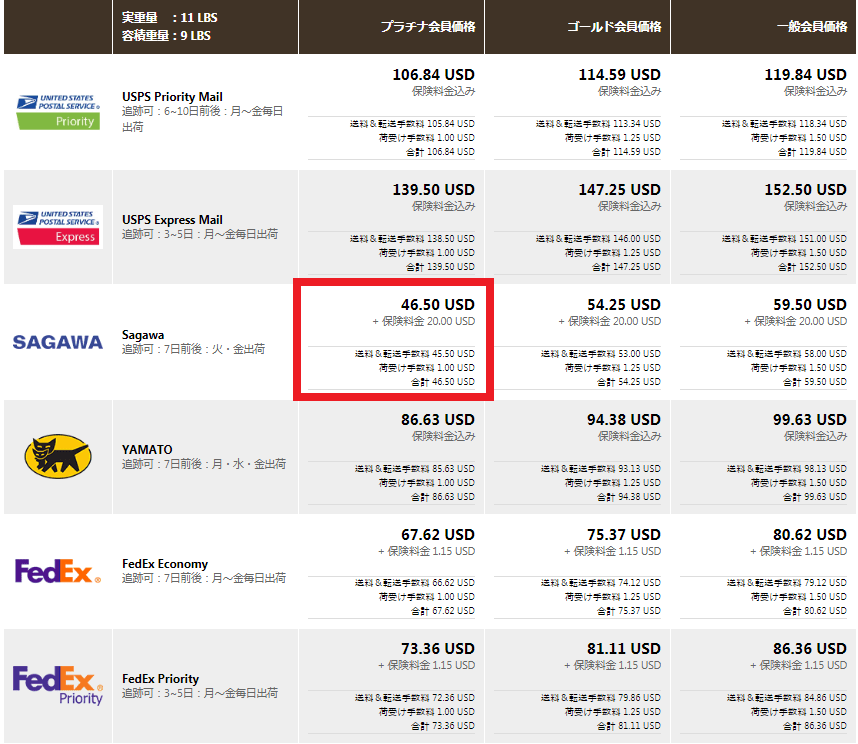Select the 114.59 USD gold price
The height and width of the screenshot is (744, 858).
(x=619, y=75)
